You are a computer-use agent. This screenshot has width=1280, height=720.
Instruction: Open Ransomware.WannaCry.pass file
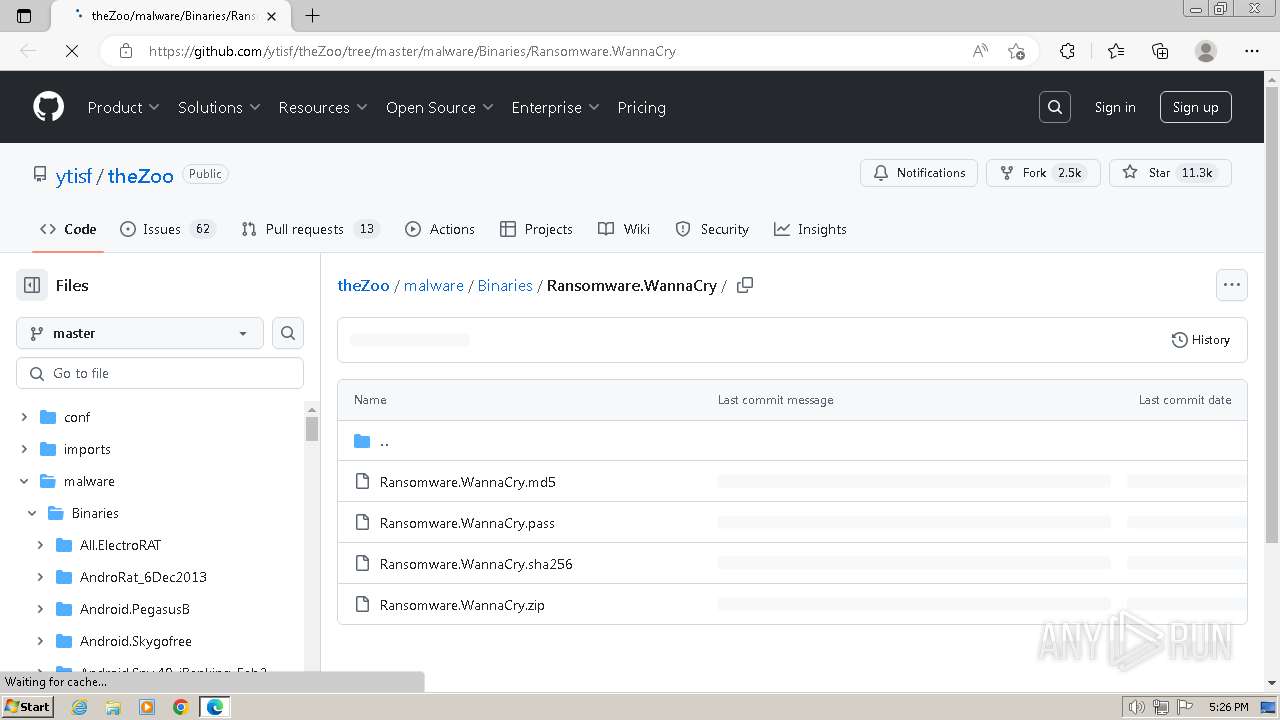click(467, 523)
